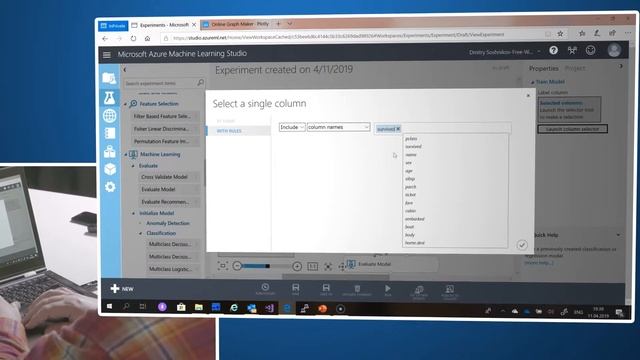Click the actual size 1:1 icon
This screenshot has width=640, height=360.
tap(312, 267)
